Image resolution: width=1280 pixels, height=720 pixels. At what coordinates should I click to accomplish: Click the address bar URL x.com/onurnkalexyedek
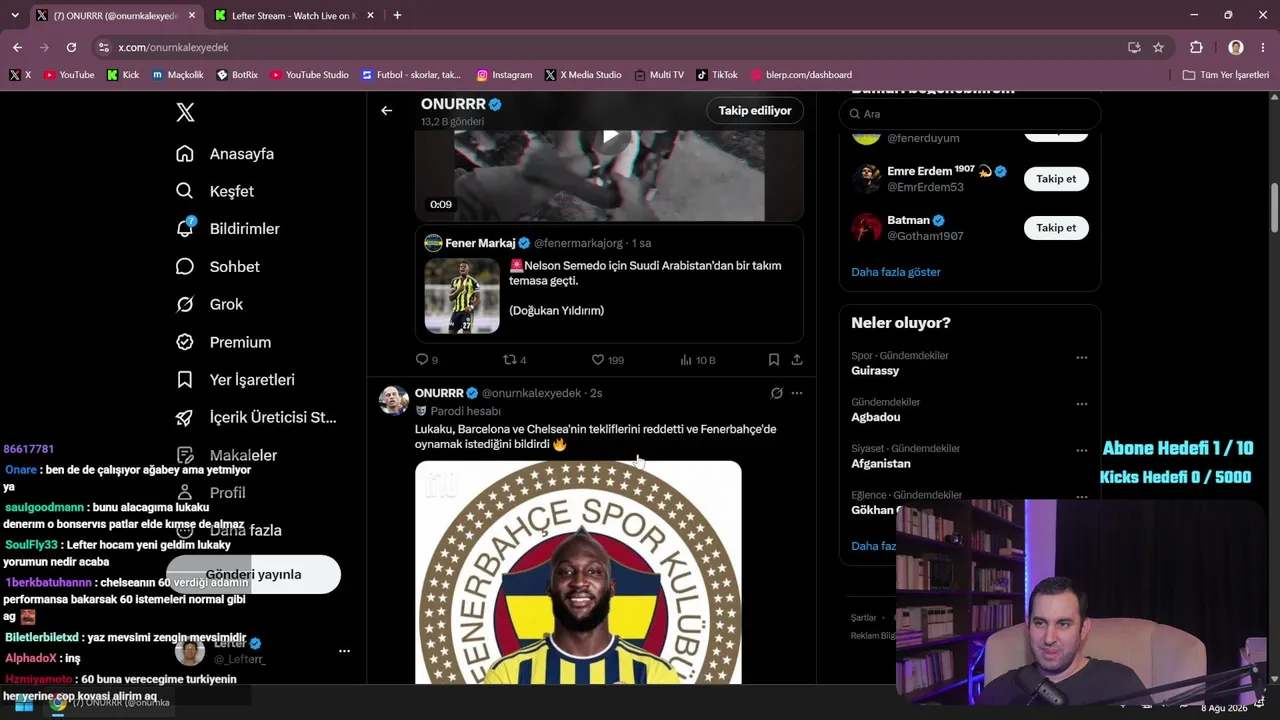click(173, 47)
